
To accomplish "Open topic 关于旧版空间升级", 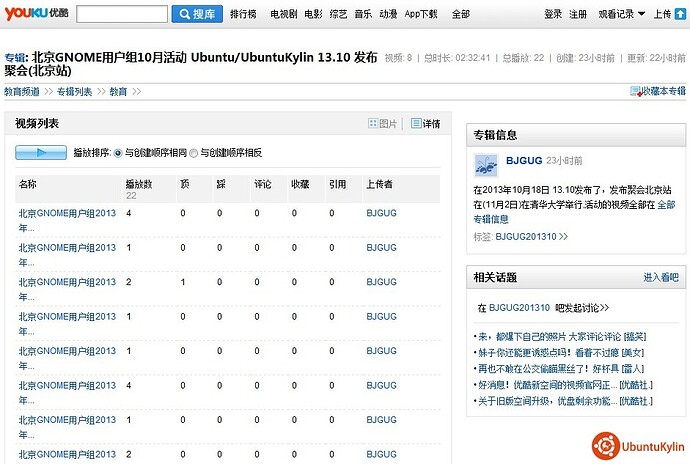I will click(565, 401).
